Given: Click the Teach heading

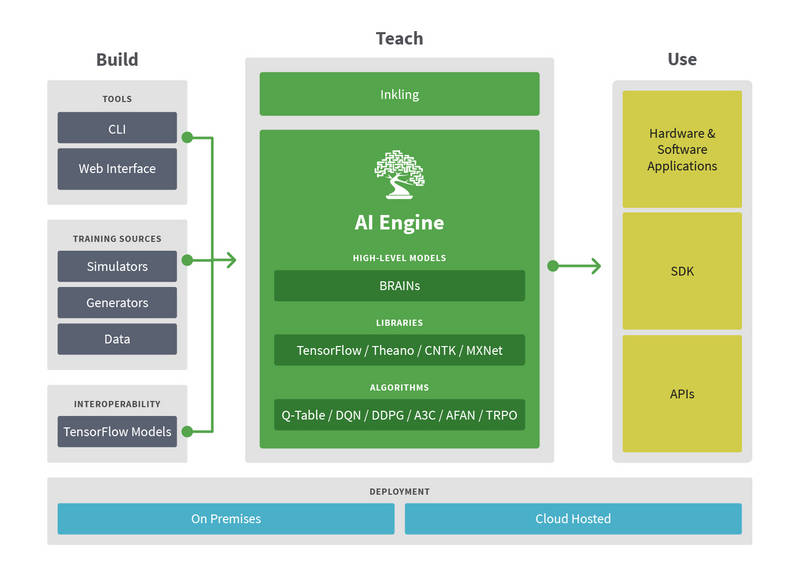Looking at the screenshot, I should click(x=399, y=38).
